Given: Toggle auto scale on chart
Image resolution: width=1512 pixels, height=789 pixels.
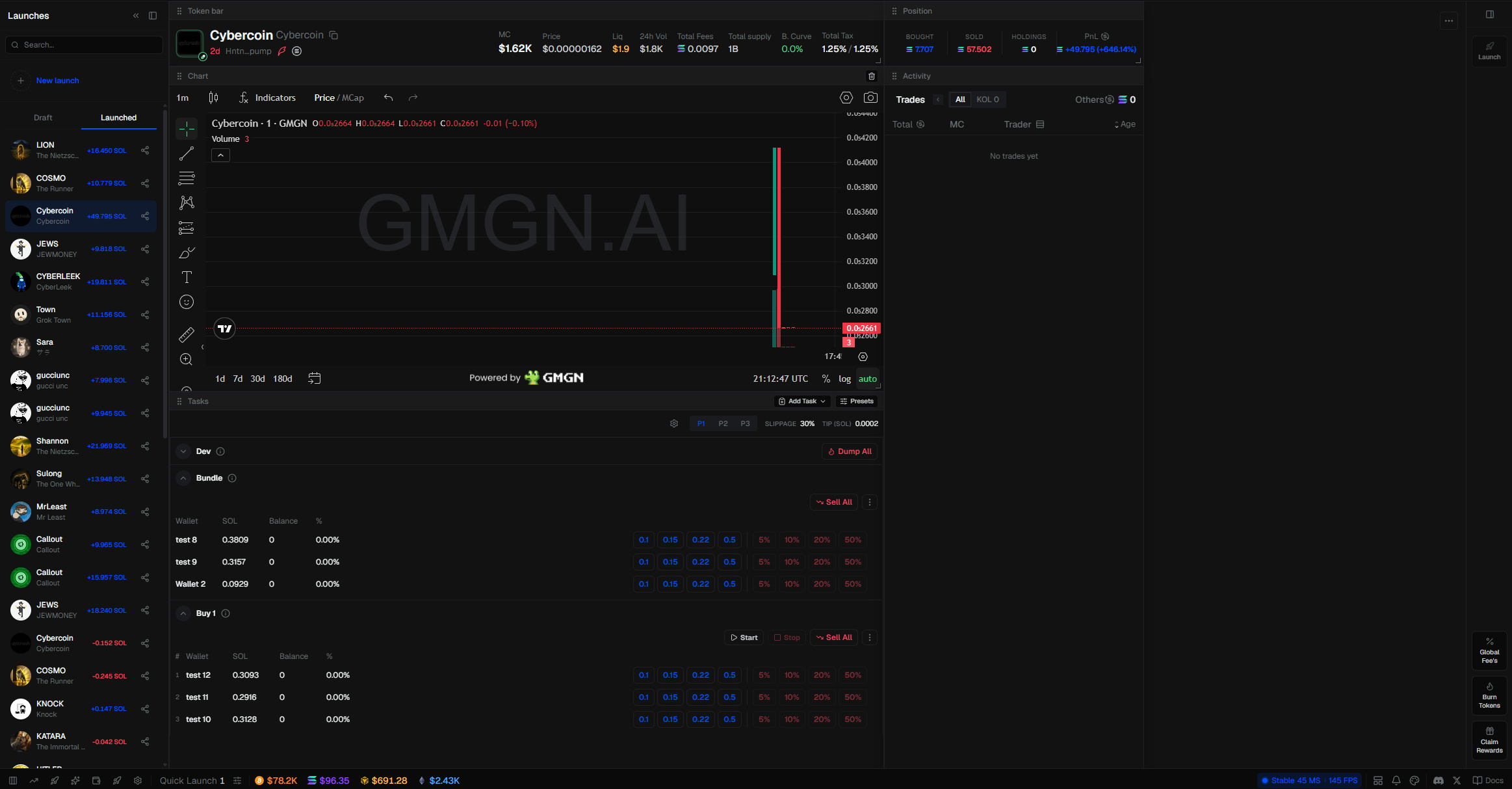Looking at the screenshot, I should 868,379.
